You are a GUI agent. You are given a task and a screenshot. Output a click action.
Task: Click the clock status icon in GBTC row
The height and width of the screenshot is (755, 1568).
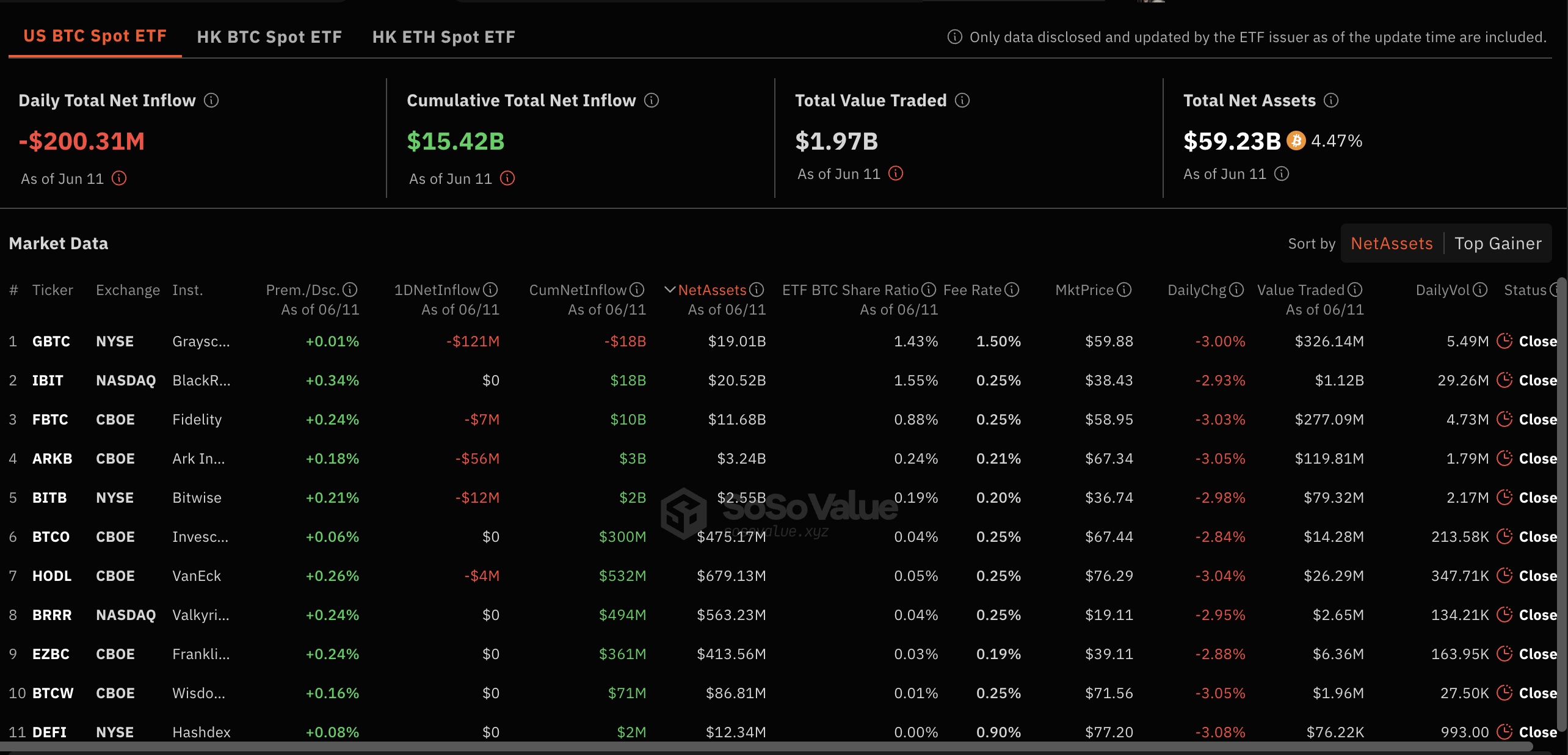pos(1504,341)
